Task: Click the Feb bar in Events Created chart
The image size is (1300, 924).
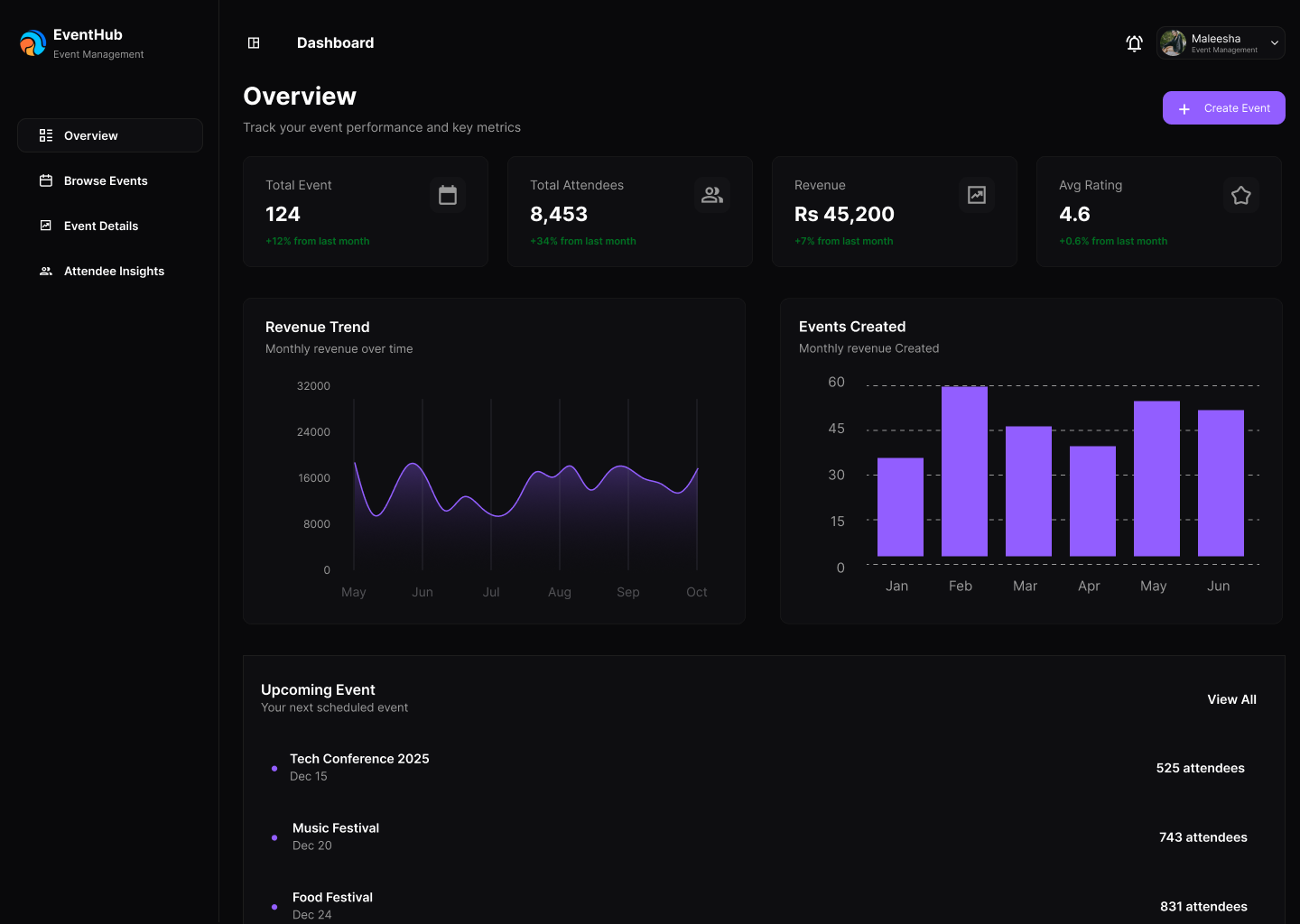Action: 964,471
